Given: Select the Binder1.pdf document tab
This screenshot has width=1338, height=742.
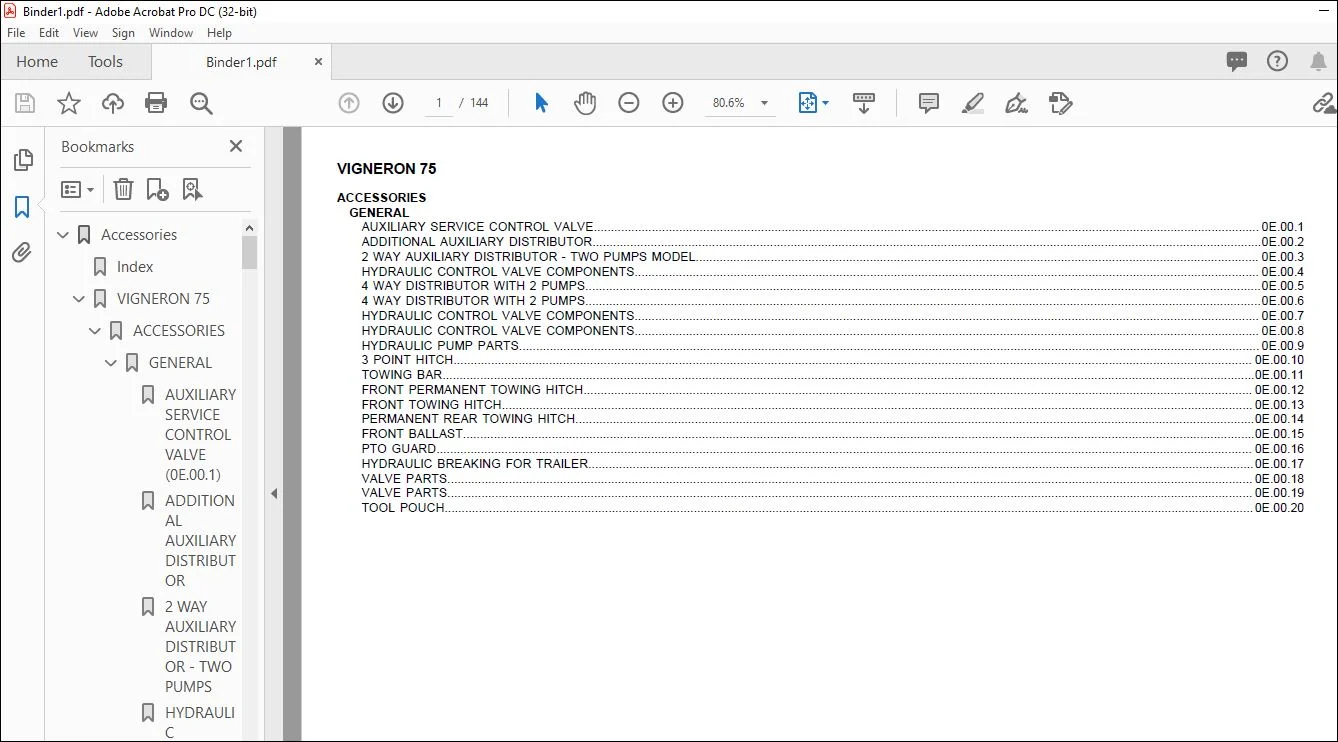Looking at the screenshot, I should click(x=241, y=62).
